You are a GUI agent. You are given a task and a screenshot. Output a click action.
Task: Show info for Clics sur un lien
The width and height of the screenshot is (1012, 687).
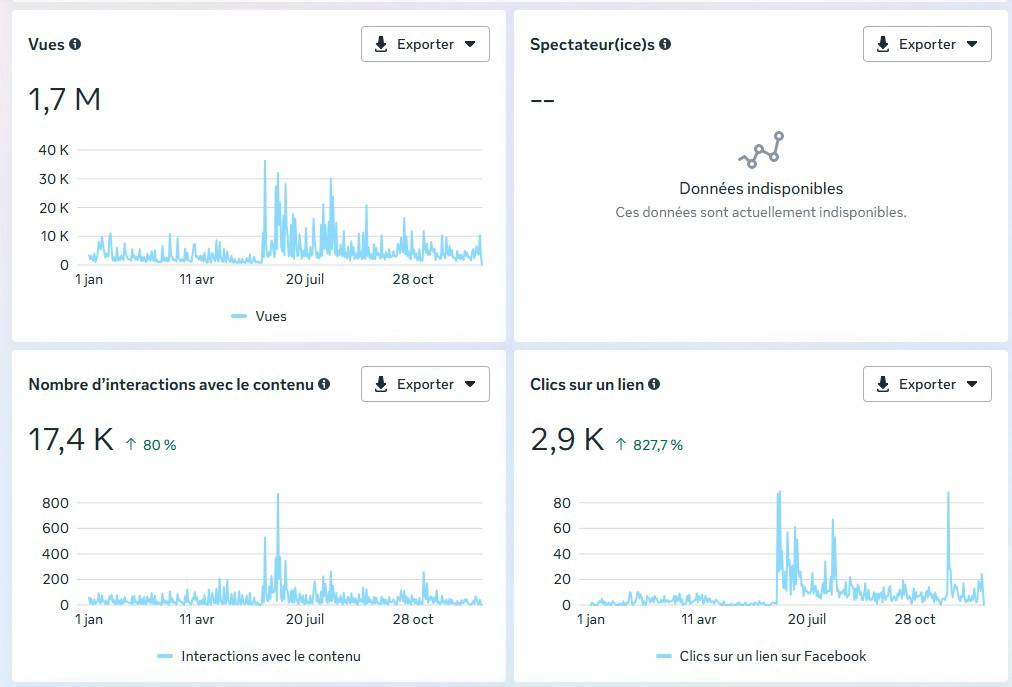[x=654, y=384]
